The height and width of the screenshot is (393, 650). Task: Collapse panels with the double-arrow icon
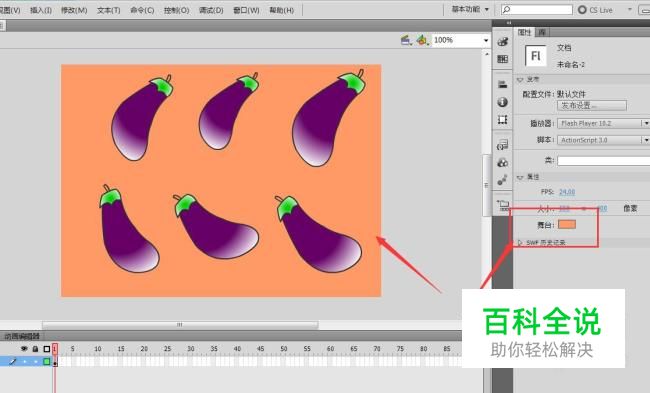coord(509,23)
